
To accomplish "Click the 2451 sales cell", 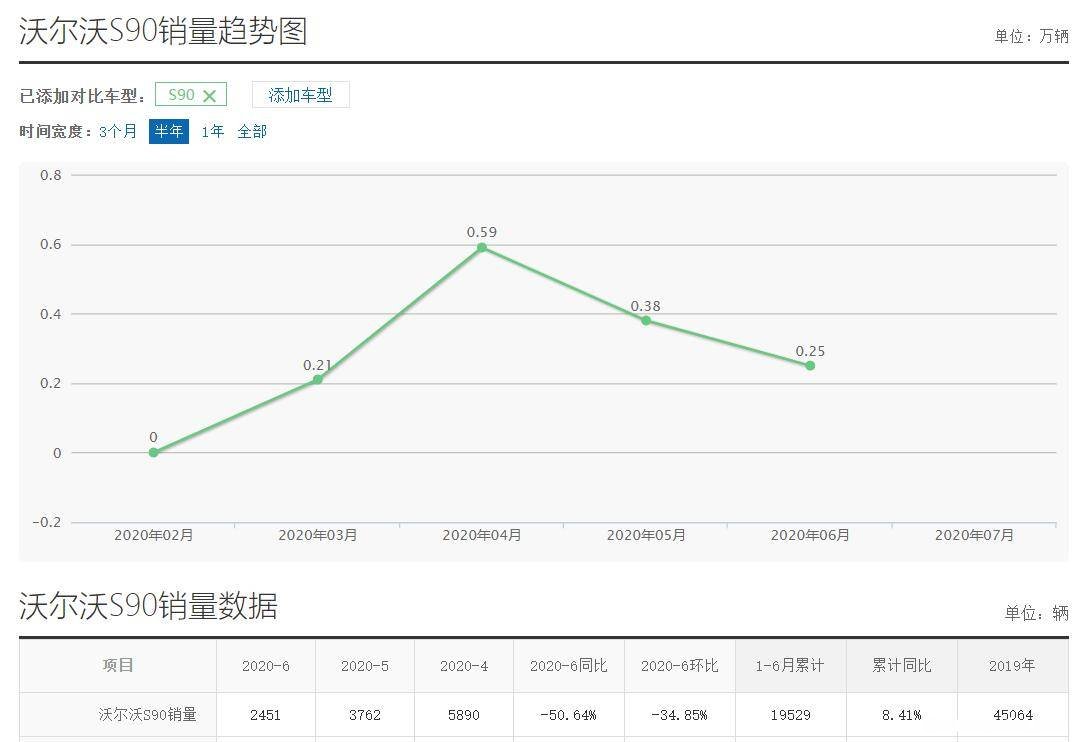I will (x=266, y=715).
